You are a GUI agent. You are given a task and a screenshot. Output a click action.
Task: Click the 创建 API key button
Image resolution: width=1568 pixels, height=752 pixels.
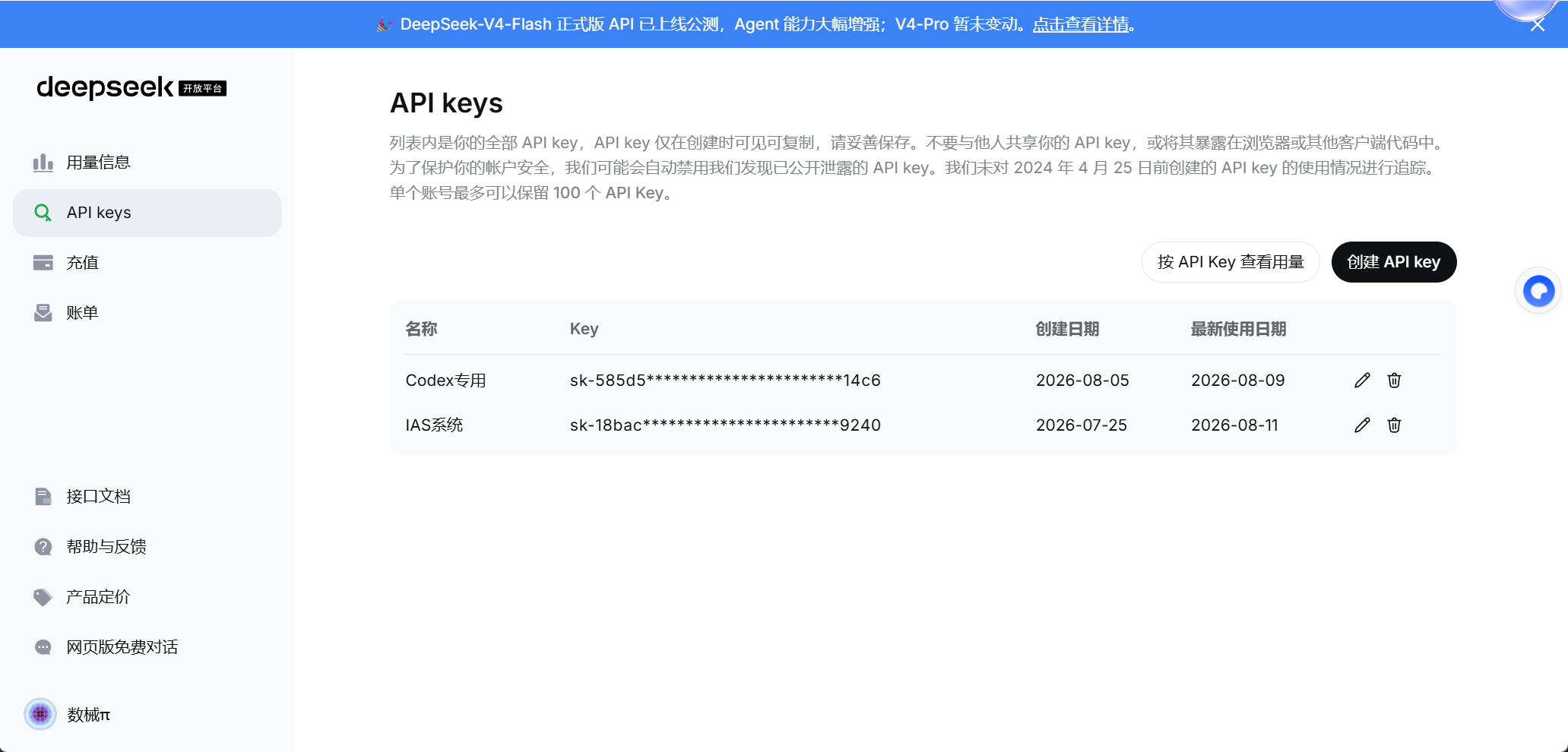point(1394,262)
